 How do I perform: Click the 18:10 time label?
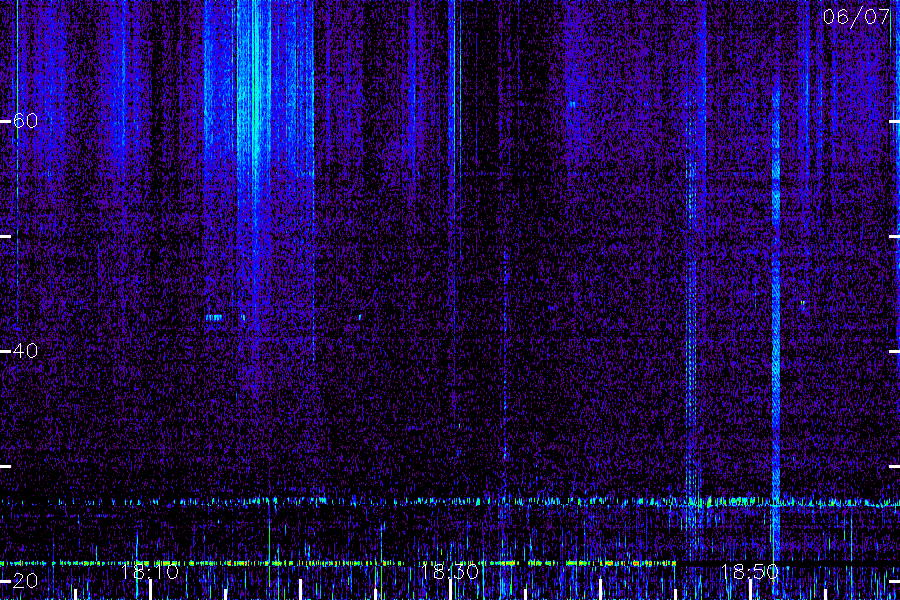(x=150, y=571)
